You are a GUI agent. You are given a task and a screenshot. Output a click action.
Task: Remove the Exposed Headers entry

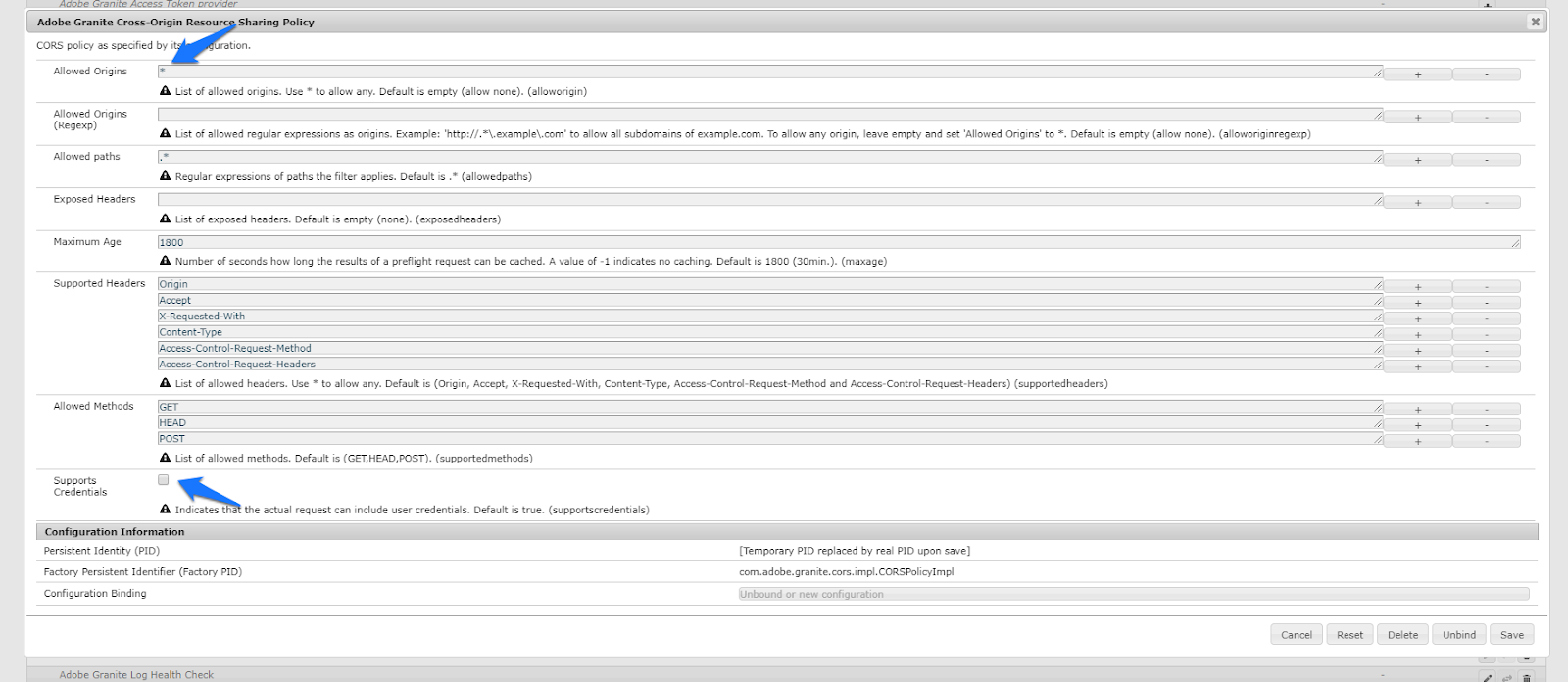point(1486,202)
